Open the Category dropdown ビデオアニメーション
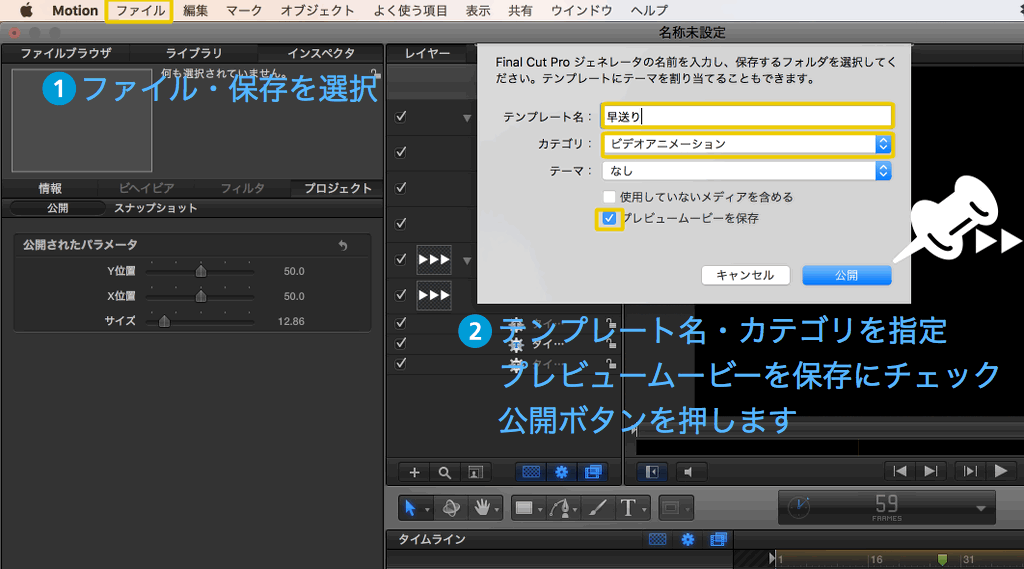Screen dimensions: 1024x569 pos(747,144)
